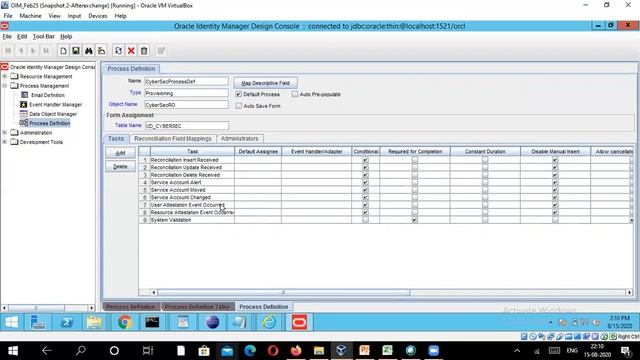Show hidden icons in host system tray
This screenshot has height=360, width=640.
pos(517,351)
